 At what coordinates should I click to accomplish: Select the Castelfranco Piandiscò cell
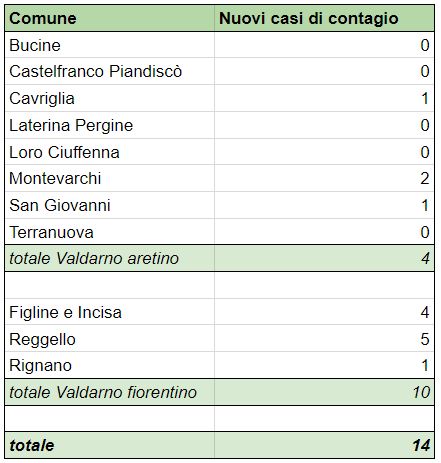point(110,71)
